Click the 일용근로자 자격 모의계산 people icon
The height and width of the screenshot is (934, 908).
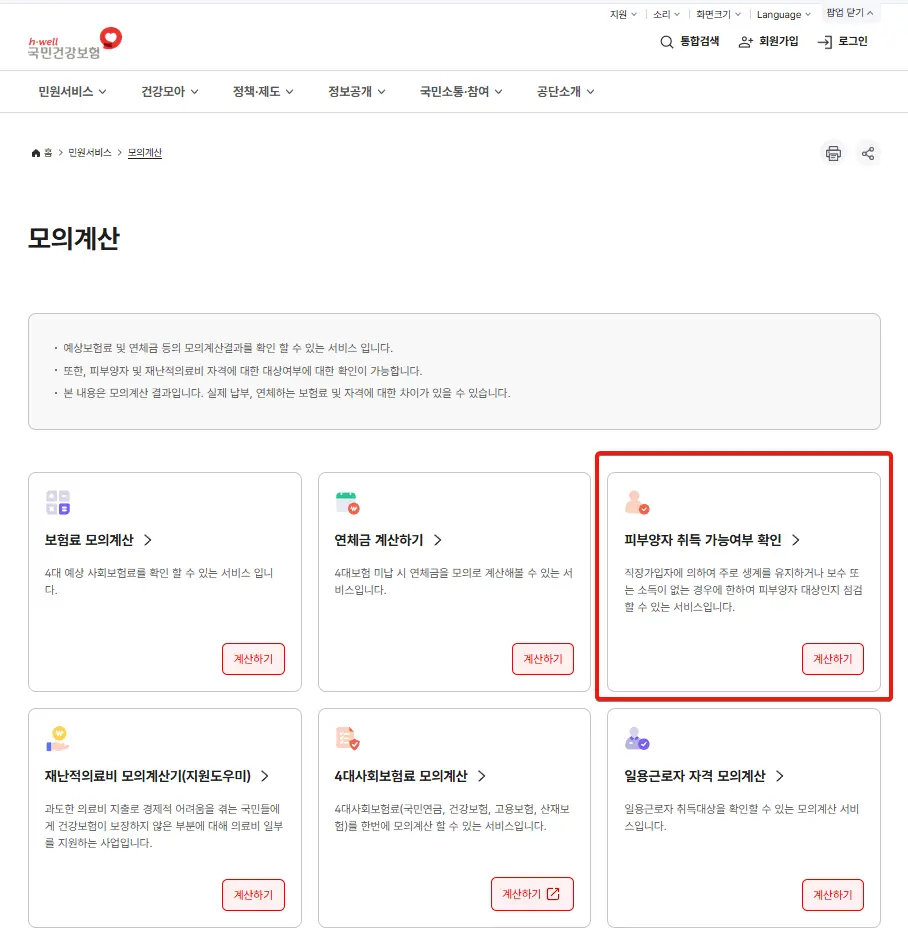(x=636, y=738)
